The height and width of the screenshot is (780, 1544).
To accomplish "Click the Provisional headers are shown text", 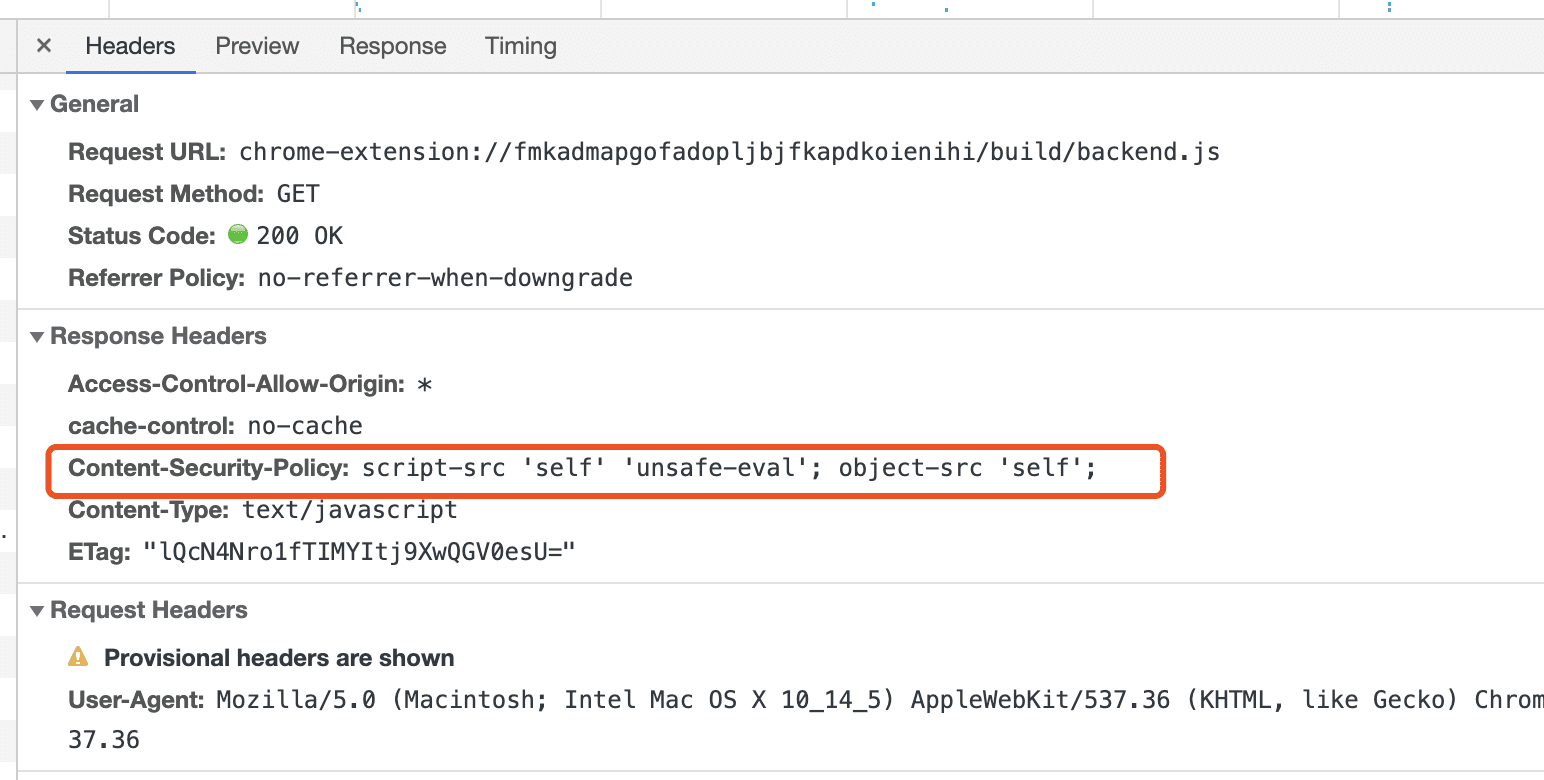I will click(279, 658).
